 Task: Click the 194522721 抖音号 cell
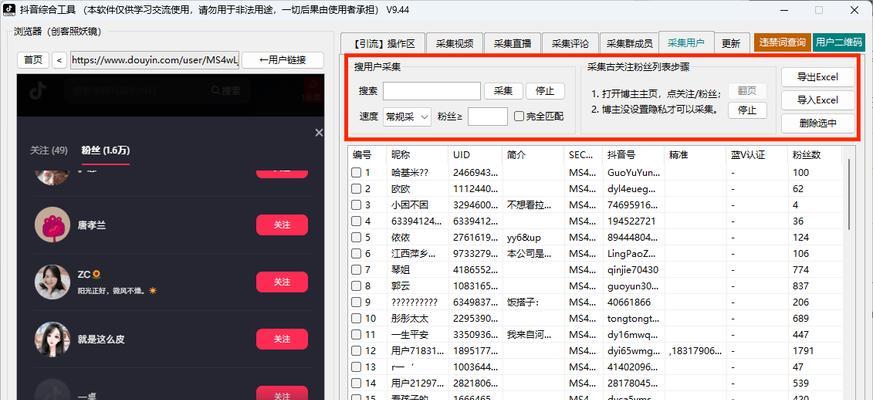[634, 221]
